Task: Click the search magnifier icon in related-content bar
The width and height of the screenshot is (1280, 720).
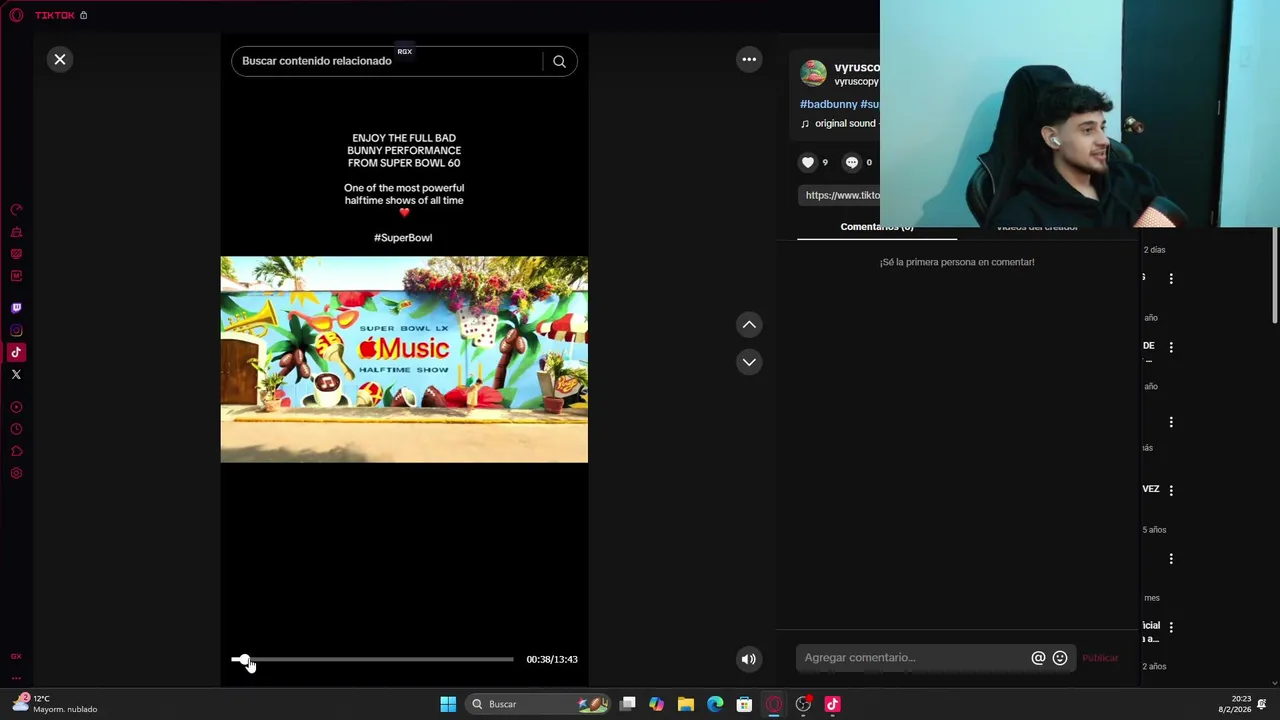Action: [x=559, y=61]
